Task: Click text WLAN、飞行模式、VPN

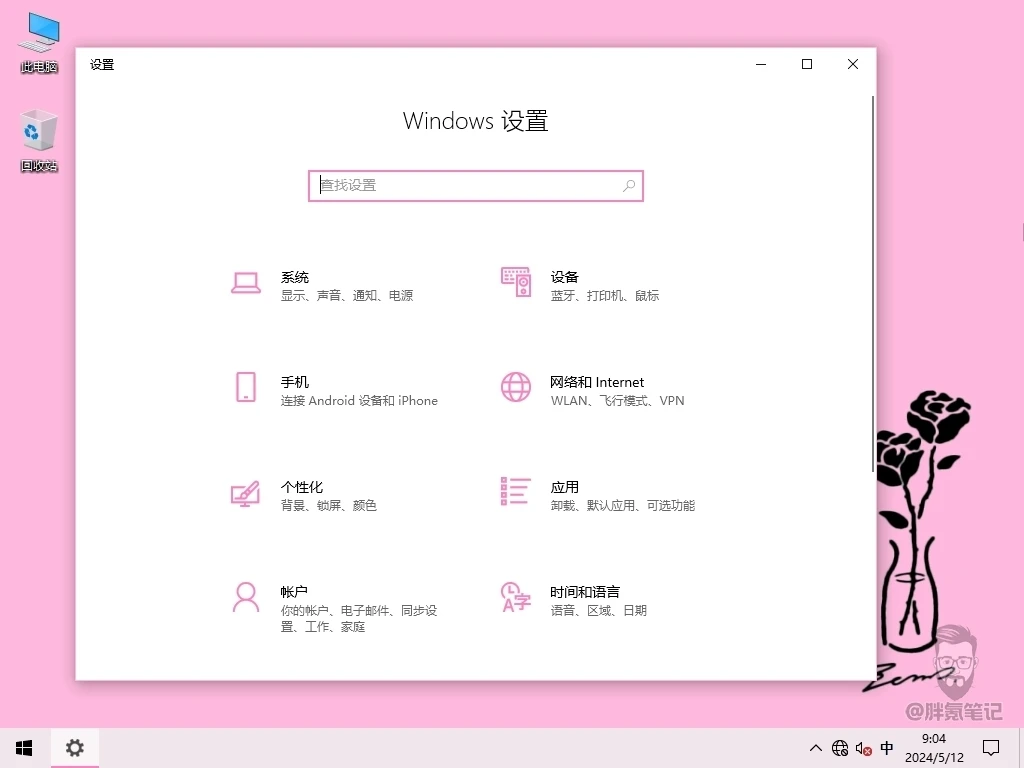Action: coord(617,401)
